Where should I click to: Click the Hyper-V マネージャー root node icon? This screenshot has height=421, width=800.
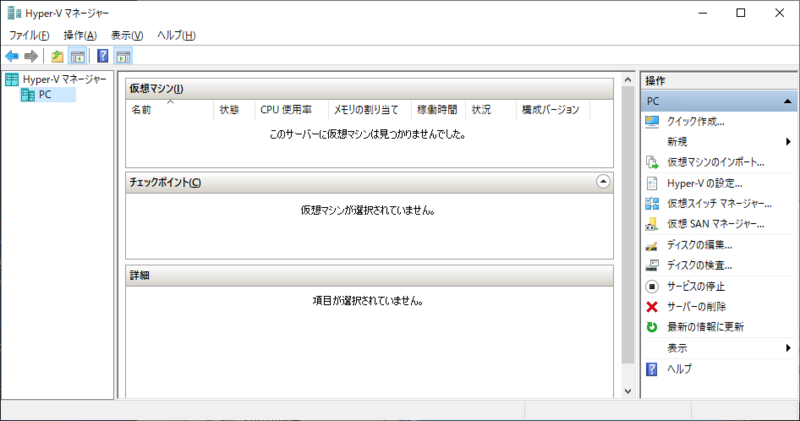(12, 80)
